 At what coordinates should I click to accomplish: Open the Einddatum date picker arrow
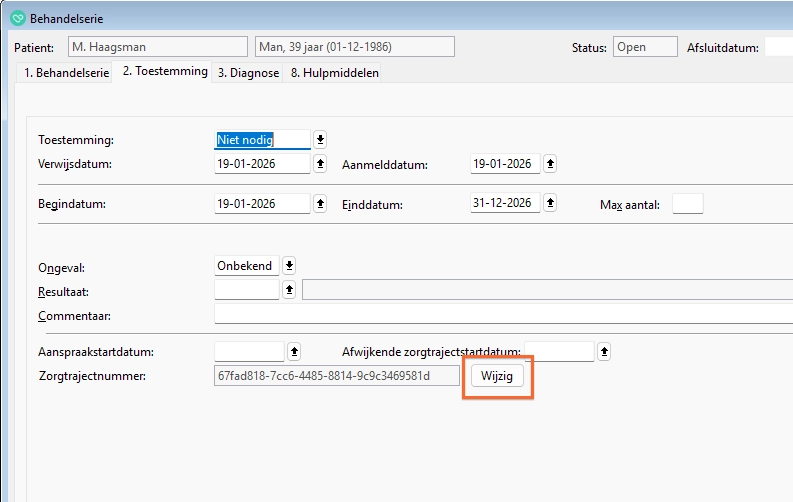click(550, 204)
